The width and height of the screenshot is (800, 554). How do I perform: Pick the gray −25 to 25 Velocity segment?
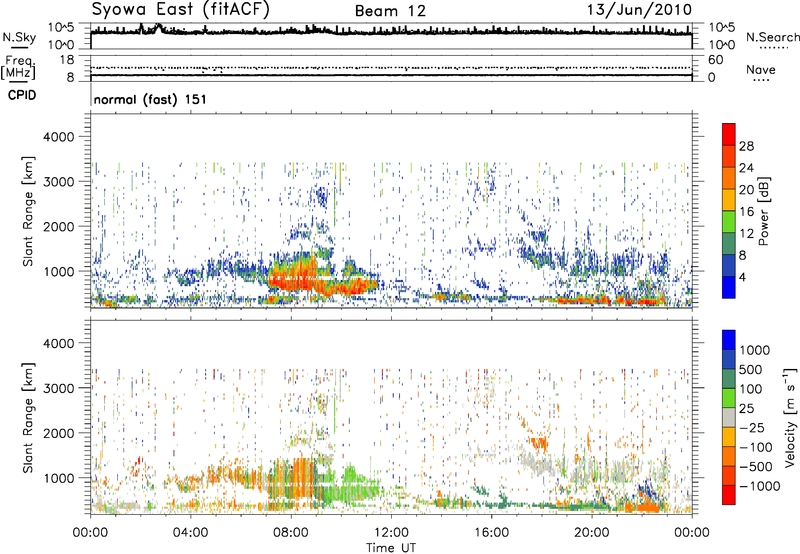tap(729, 417)
